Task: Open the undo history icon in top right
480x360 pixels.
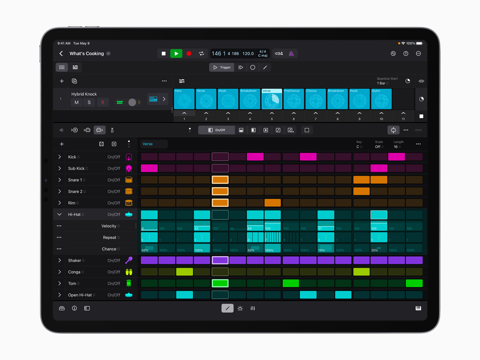Action: coord(393,54)
